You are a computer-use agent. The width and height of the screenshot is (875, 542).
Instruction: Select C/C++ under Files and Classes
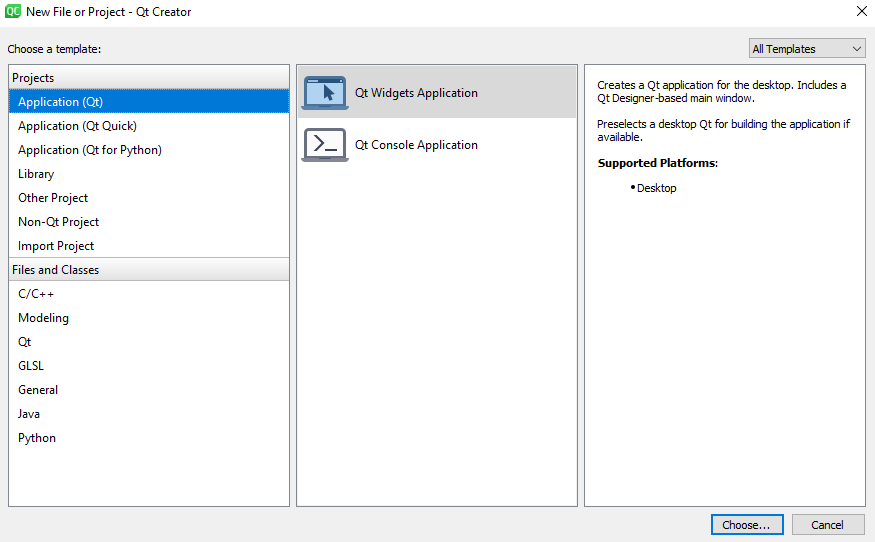point(36,294)
